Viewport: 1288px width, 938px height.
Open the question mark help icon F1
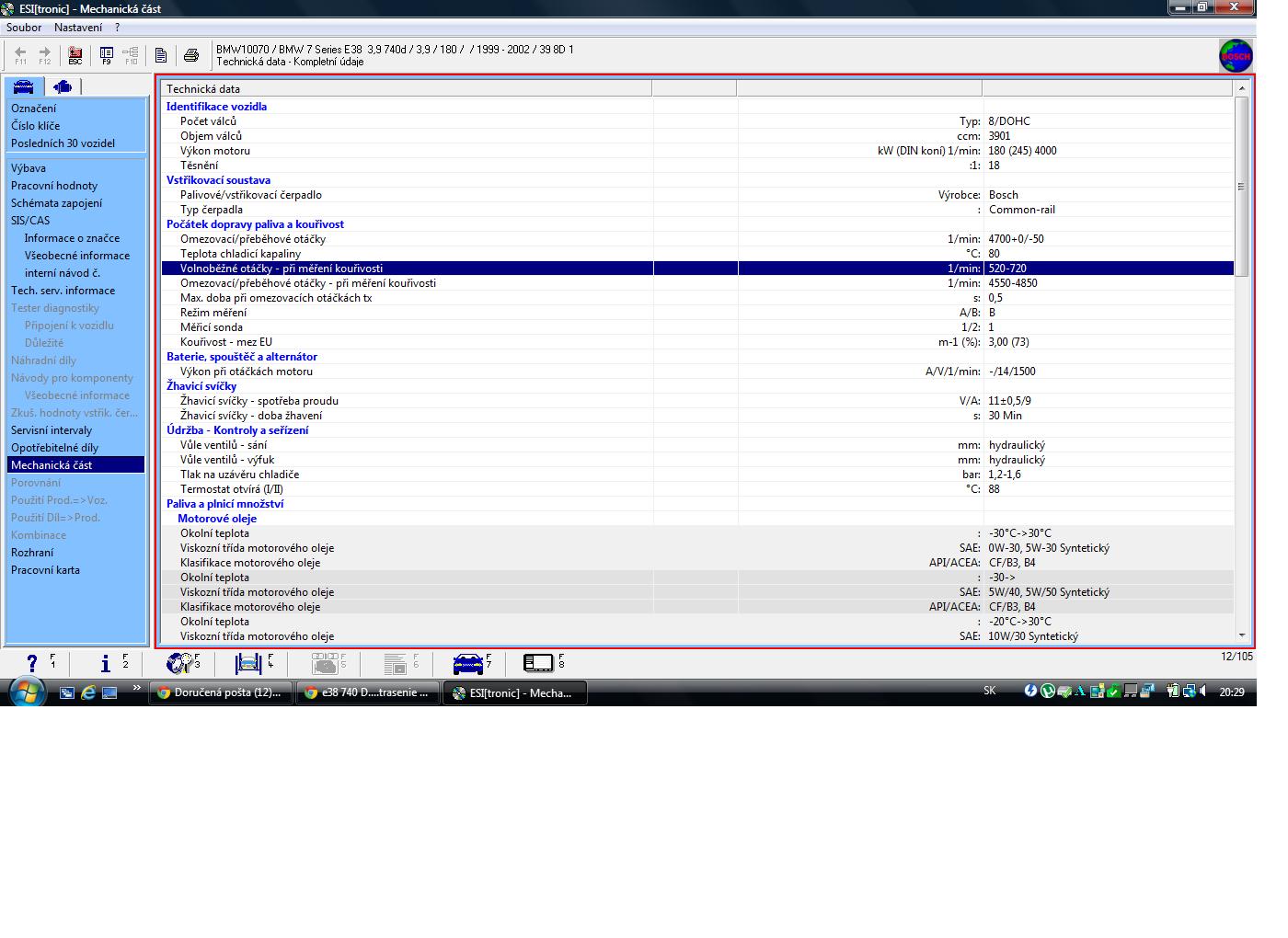[33, 663]
